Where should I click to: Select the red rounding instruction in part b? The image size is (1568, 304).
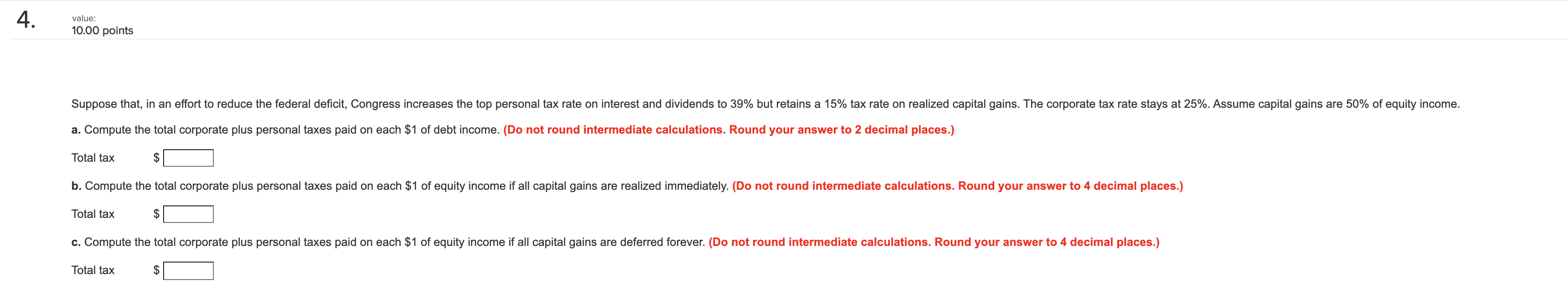click(x=957, y=186)
